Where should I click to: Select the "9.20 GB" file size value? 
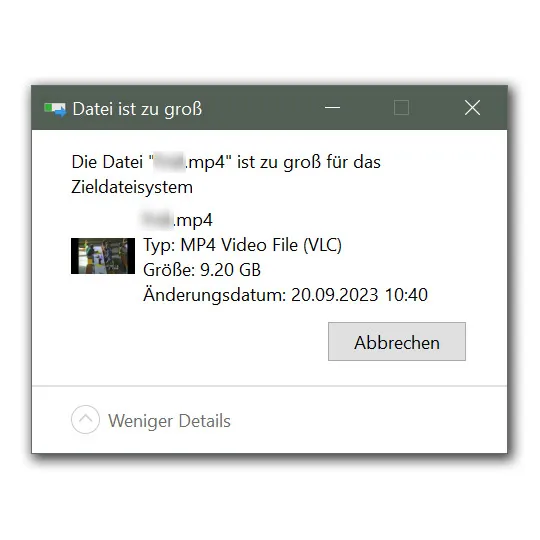point(230,270)
